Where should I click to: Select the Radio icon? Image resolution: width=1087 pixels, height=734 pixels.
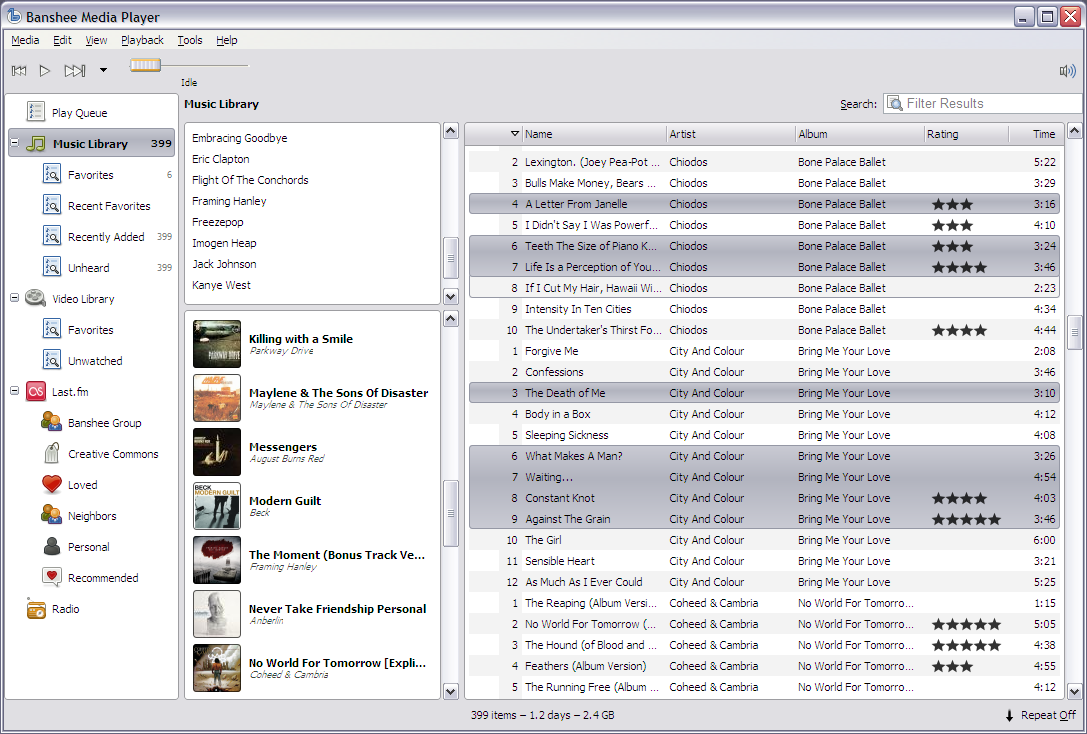coord(36,609)
